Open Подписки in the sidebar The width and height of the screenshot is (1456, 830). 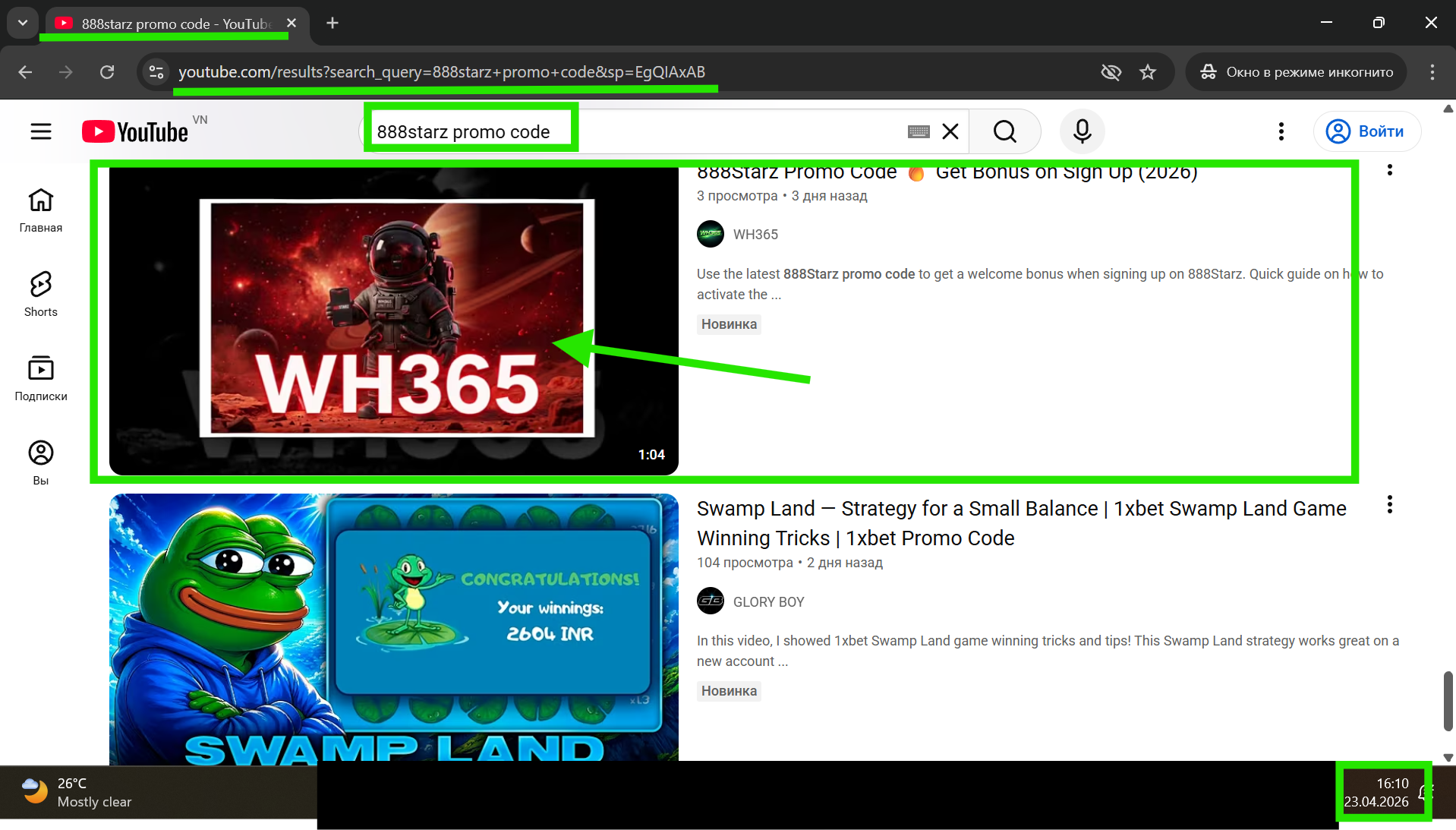pyautogui.click(x=41, y=379)
